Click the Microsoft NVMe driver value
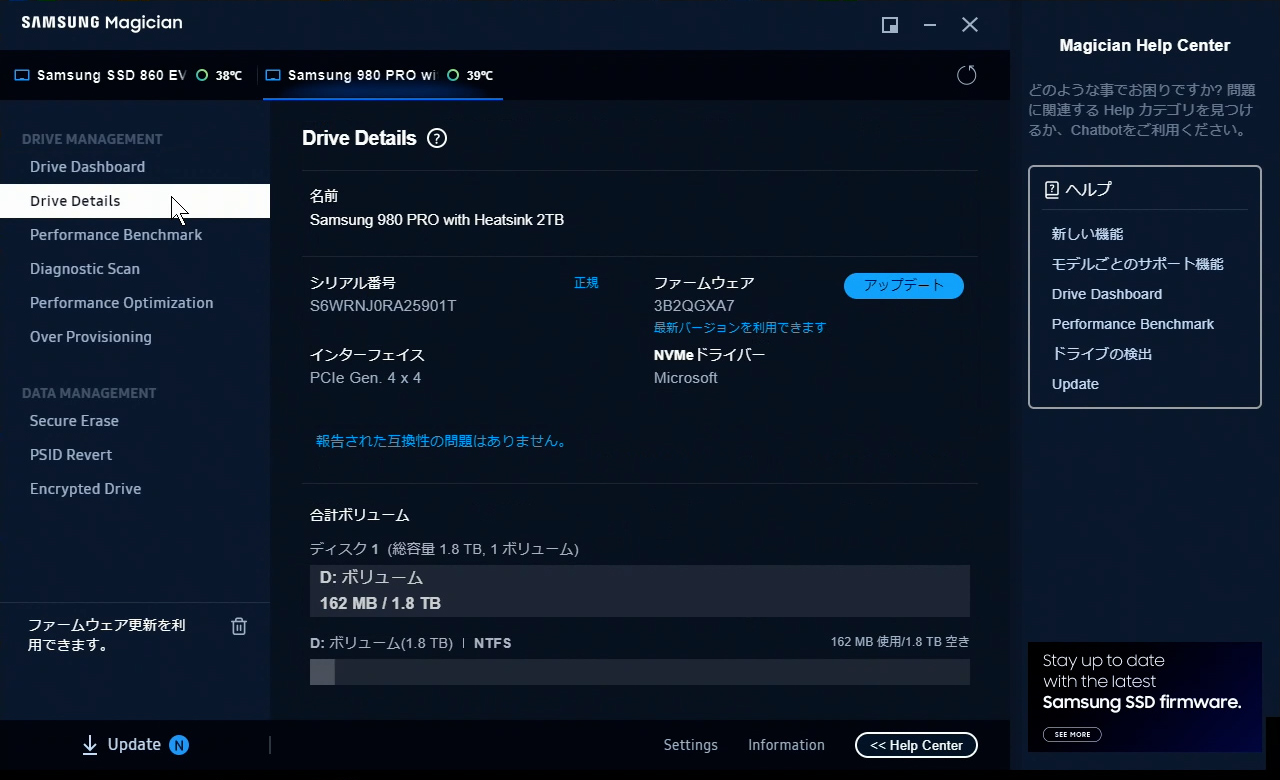 tap(686, 378)
